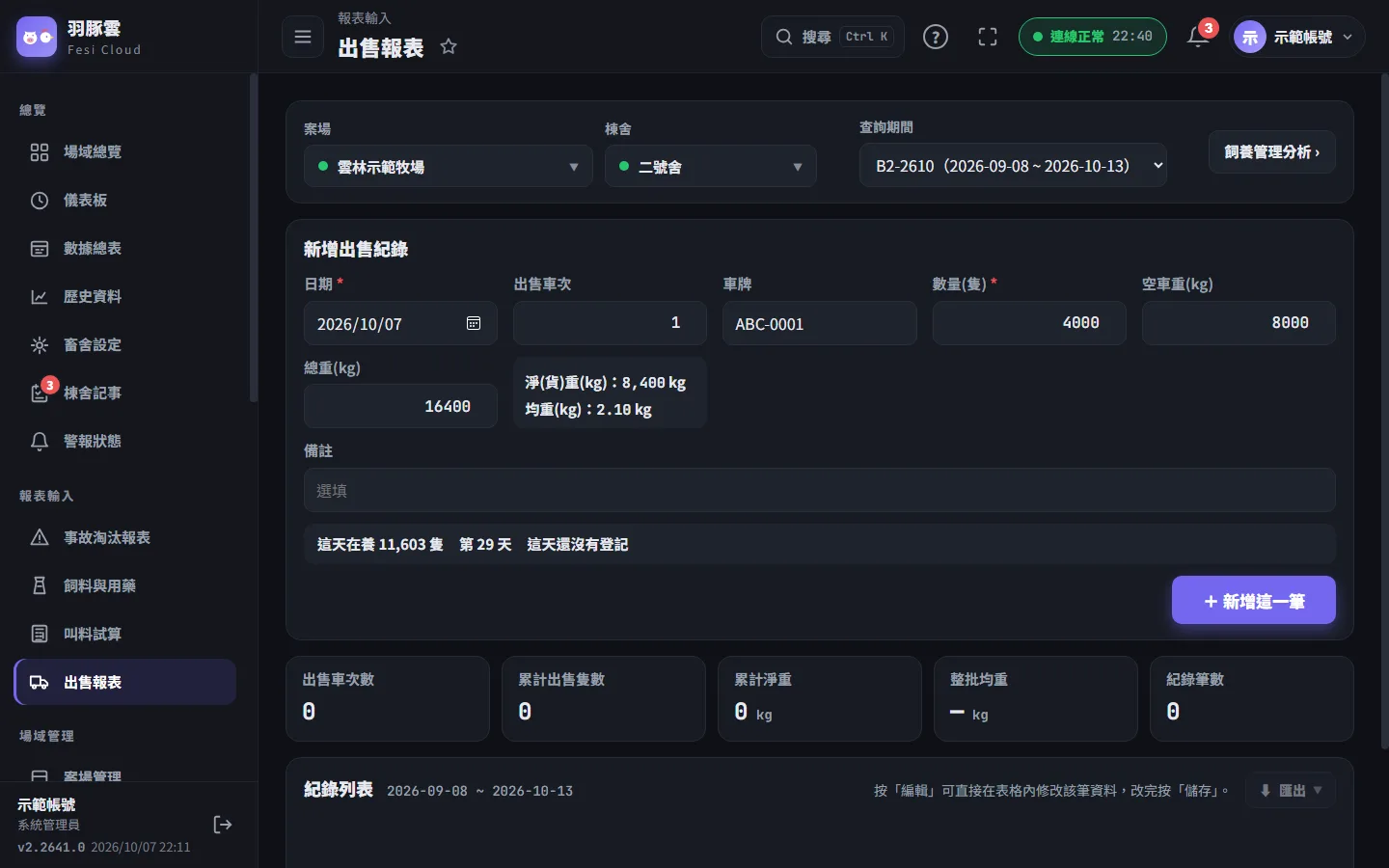
Task: Click the logout icon beside 示範帳號
Action: (223, 825)
